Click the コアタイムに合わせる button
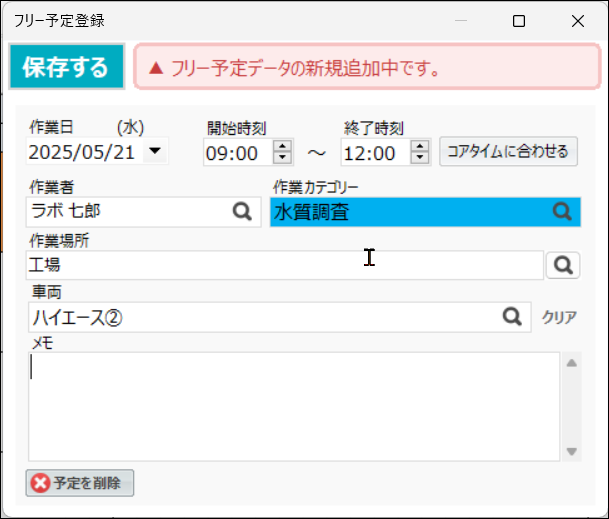Viewport: 609px width, 519px height. coord(508,152)
